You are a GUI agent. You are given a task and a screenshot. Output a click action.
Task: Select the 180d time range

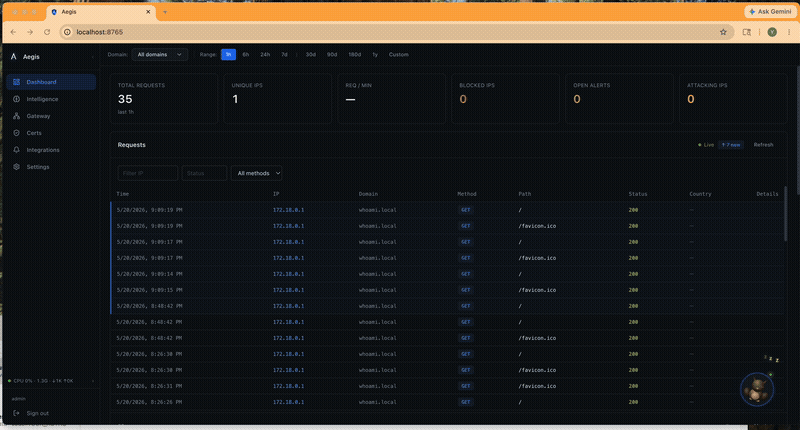[355, 55]
